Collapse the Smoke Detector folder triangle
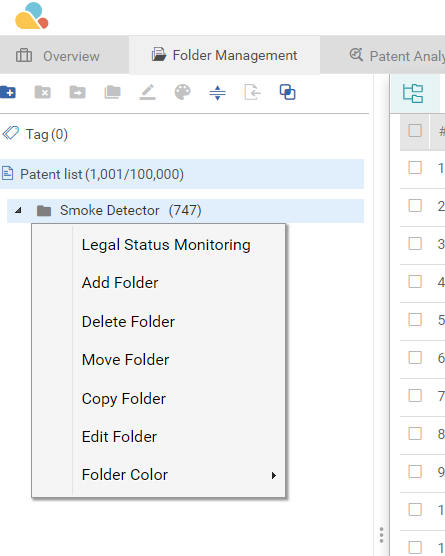The image size is (445, 556). [x=18, y=211]
